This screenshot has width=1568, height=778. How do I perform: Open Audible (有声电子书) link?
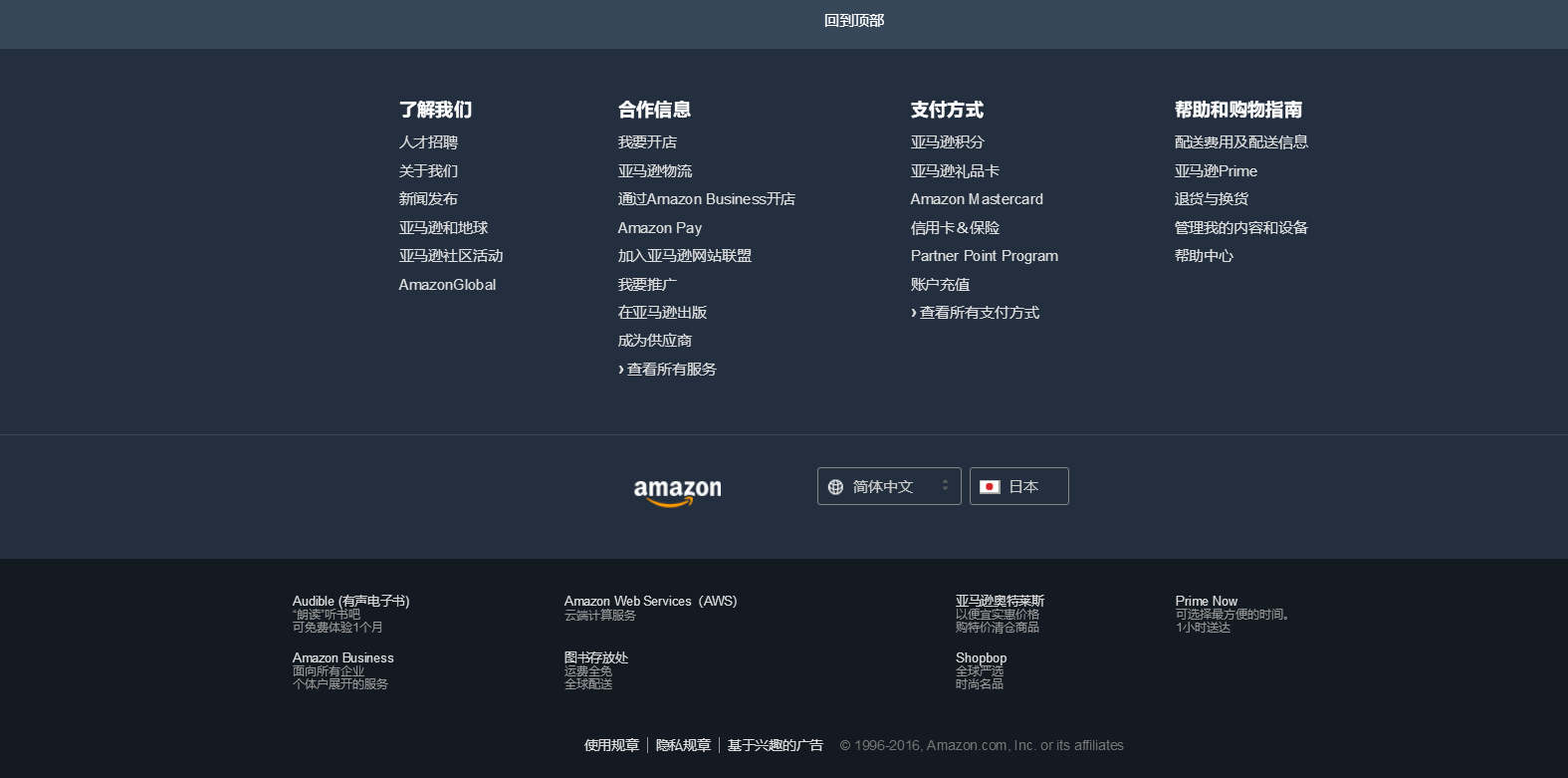(x=350, y=601)
